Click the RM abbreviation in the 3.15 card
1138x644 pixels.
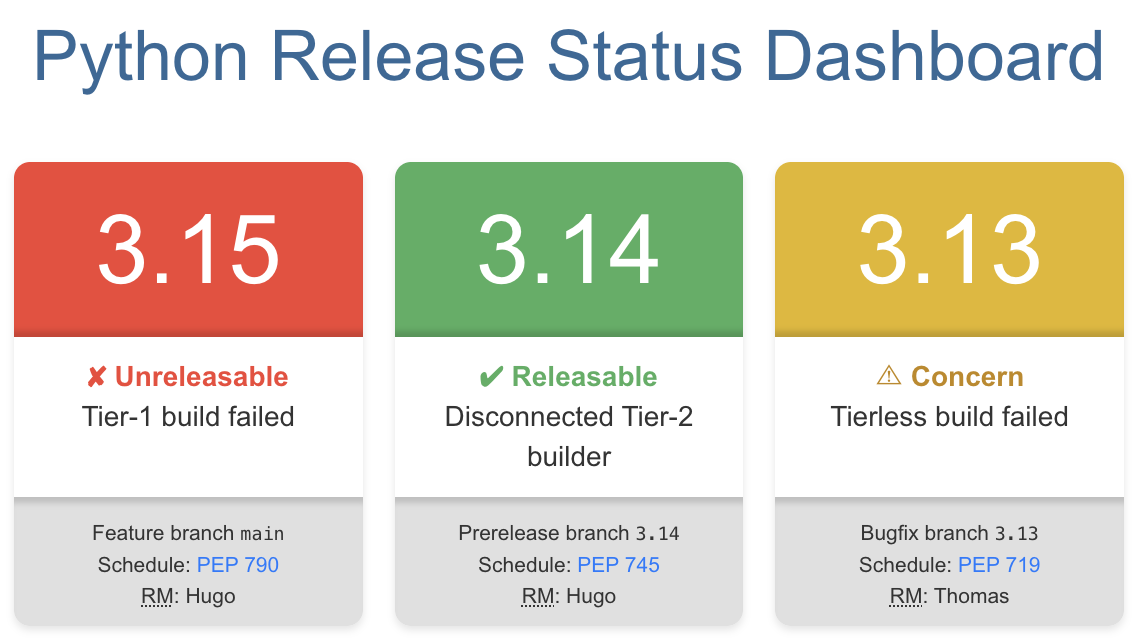tap(155, 597)
